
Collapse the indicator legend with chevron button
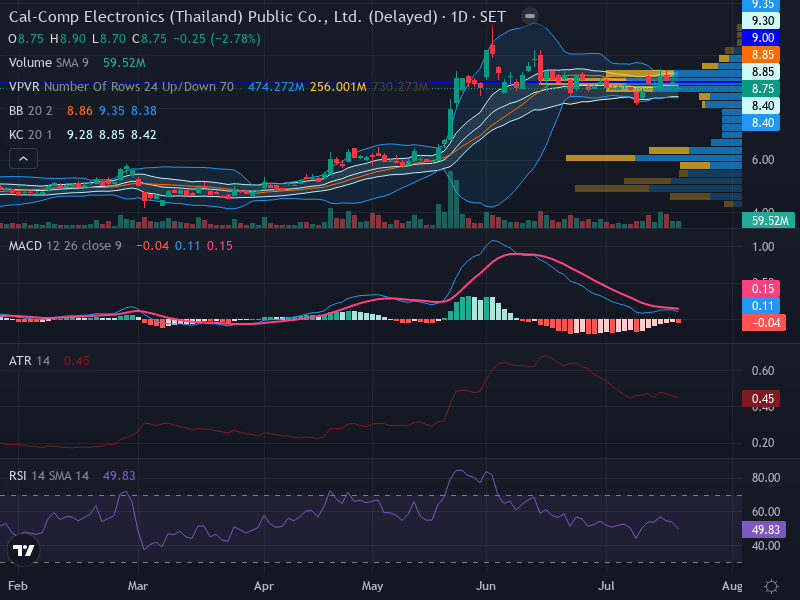pos(23,159)
